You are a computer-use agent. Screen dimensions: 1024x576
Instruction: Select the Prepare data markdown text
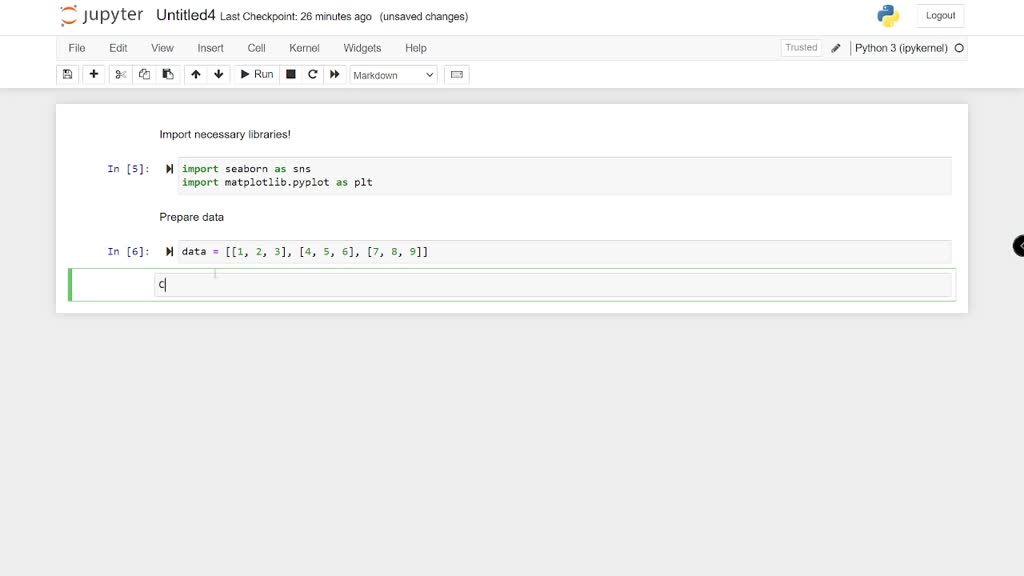click(191, 217)
